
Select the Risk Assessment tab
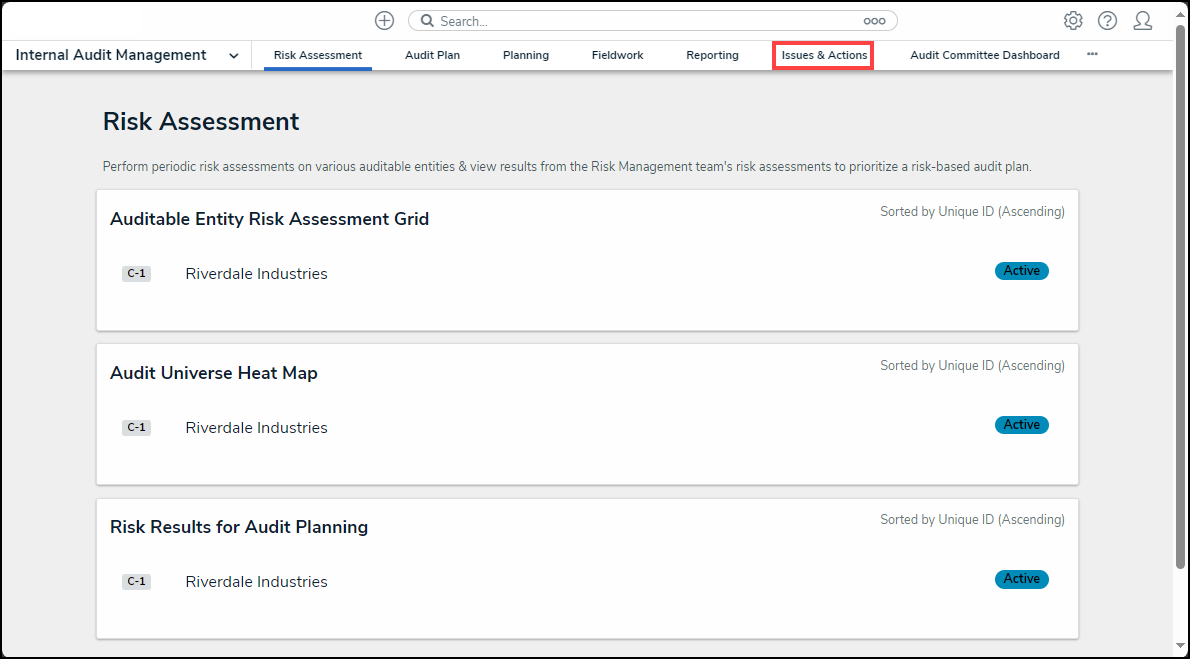pyautogui.click(x=317, y=55)
